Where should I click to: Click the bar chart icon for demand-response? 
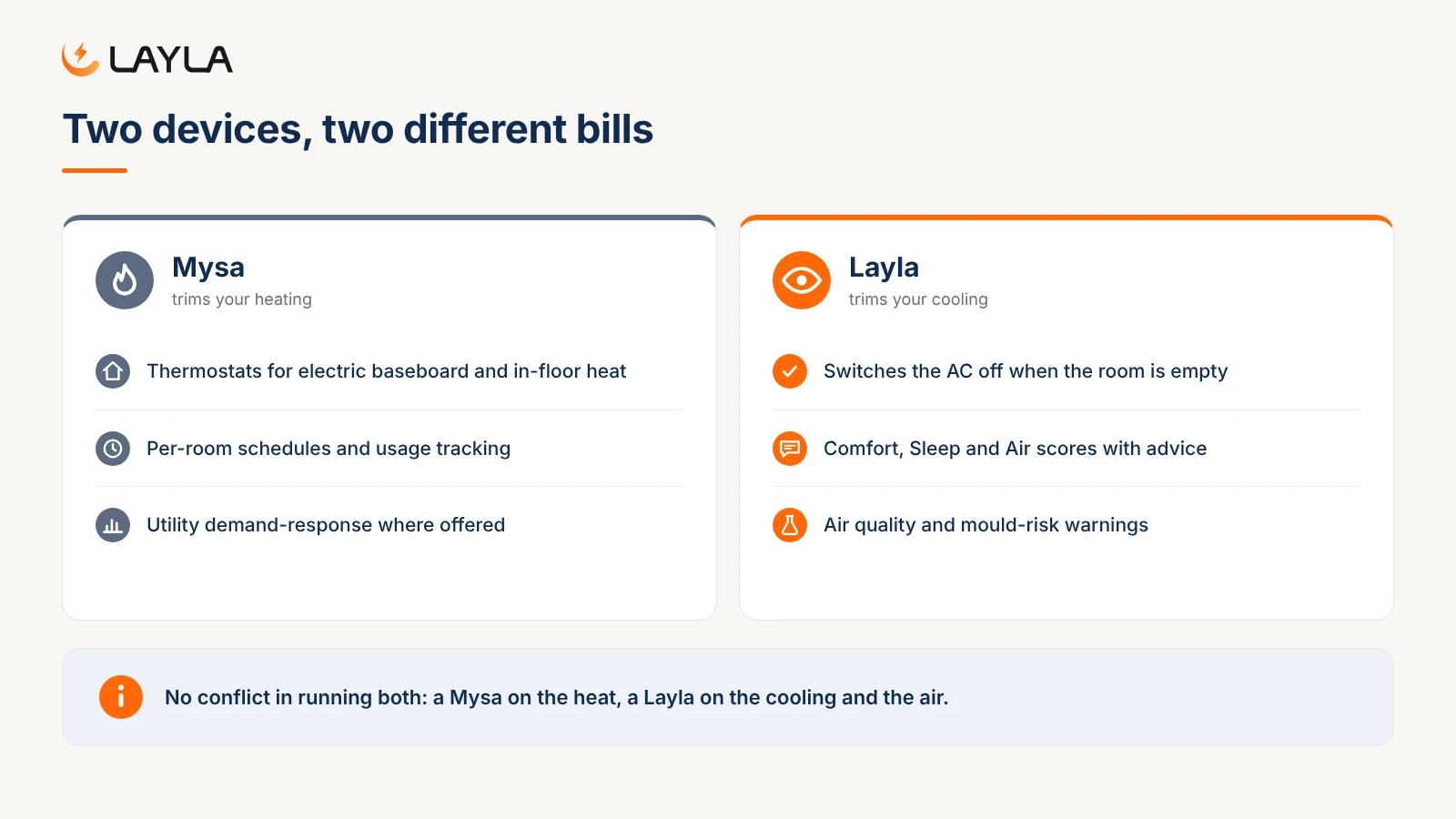(x=113, y=525)
